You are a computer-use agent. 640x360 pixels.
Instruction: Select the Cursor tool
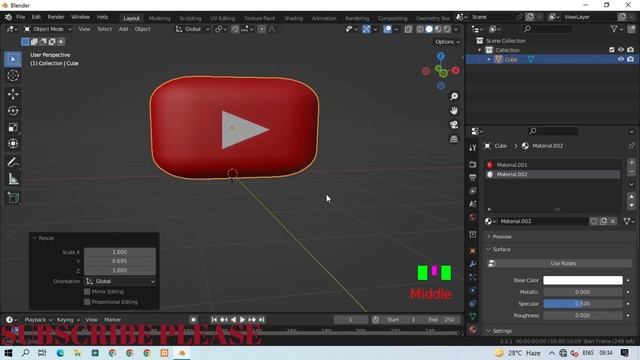pos(13,76)
